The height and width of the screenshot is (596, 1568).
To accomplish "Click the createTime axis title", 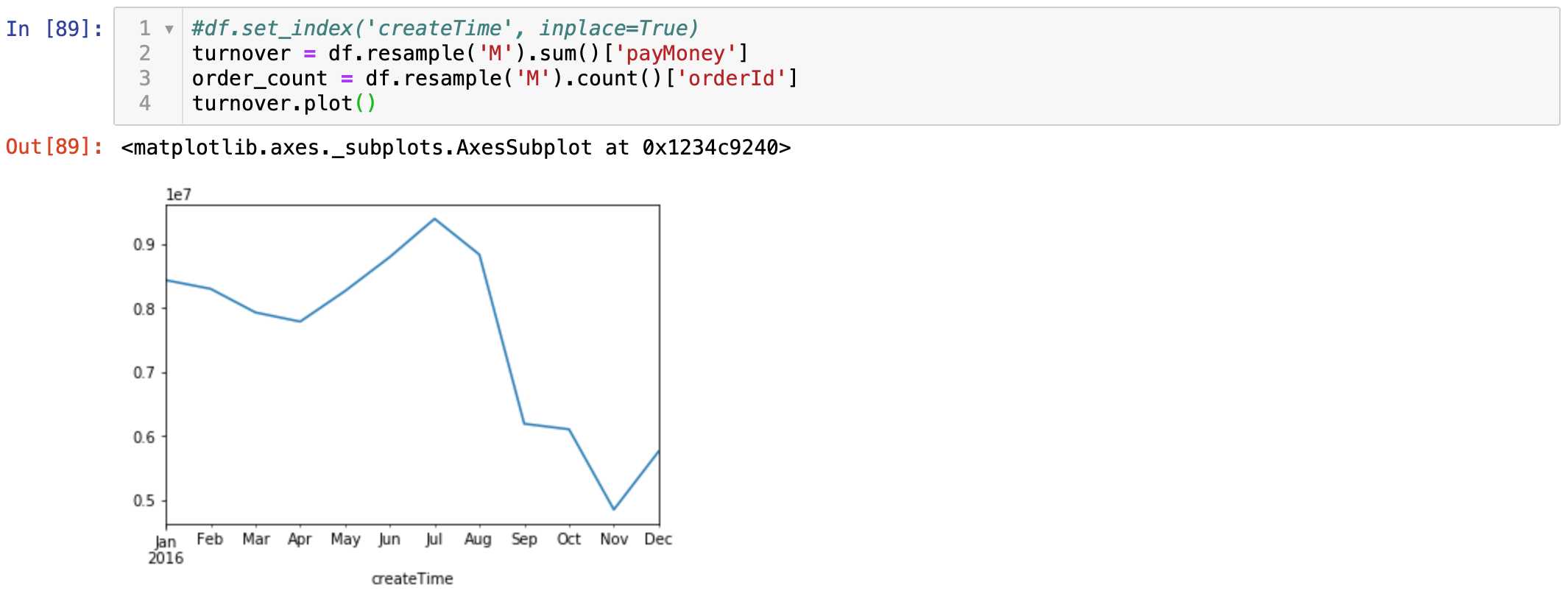I will [x=412, y=579].
